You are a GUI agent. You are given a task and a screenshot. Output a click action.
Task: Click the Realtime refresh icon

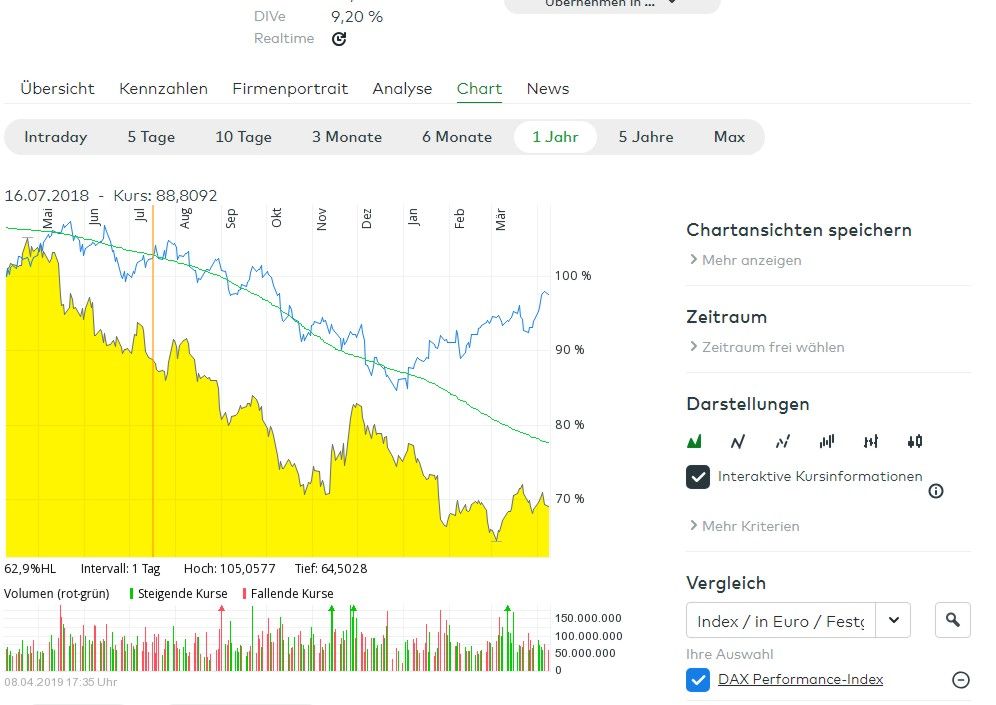(337, 39)
